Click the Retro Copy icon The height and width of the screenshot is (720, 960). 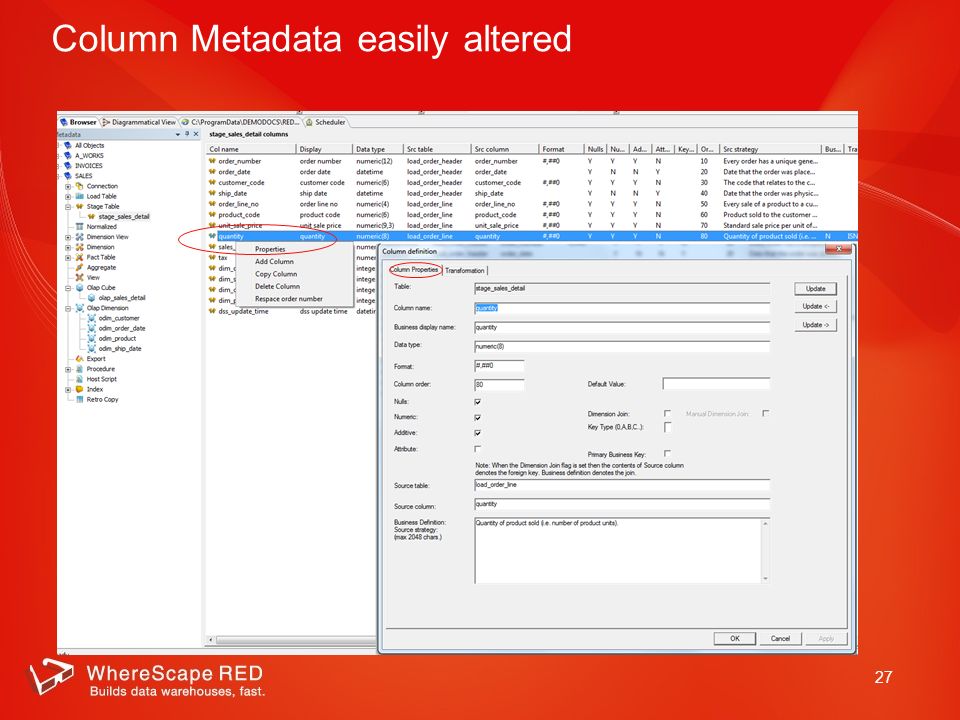tap(79, 399)
